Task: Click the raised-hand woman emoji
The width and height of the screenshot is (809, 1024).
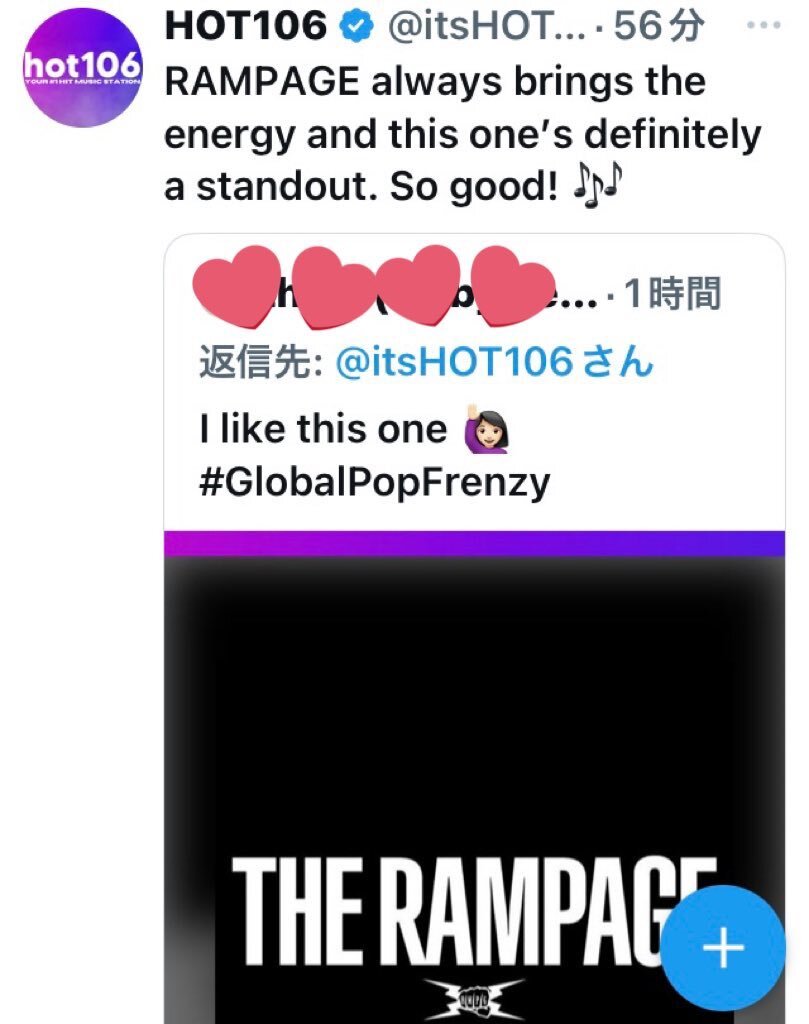Action: 486,429
